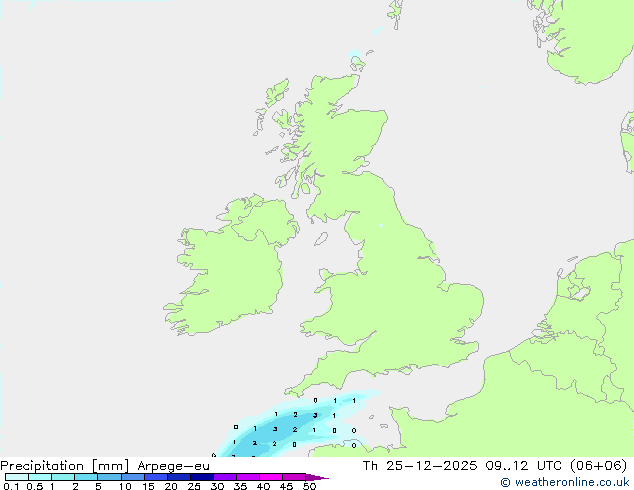Pick the dark navy swatch between 25 and 30
Viewport: 634px width, 490px height.
coord(202,477)
